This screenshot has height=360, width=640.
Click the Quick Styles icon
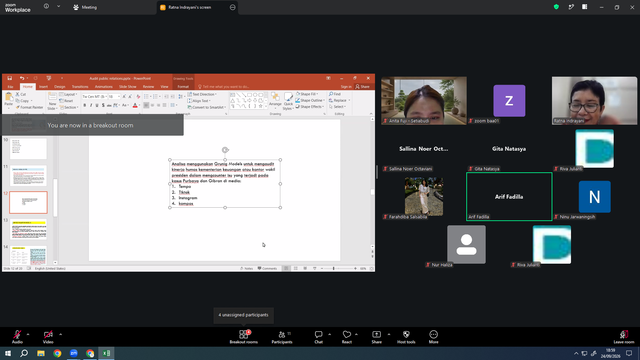point(288,101)
